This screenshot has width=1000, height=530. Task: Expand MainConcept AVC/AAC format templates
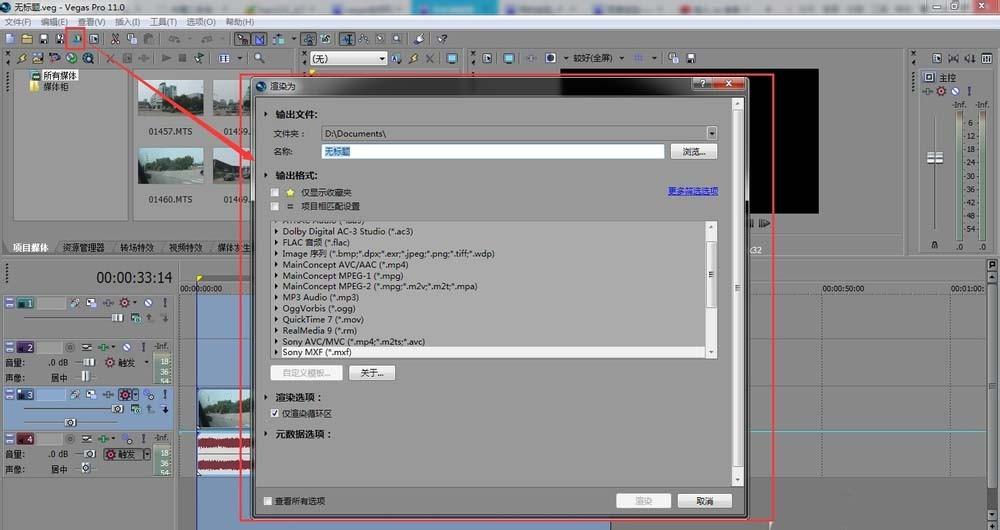tap(277, 265)
